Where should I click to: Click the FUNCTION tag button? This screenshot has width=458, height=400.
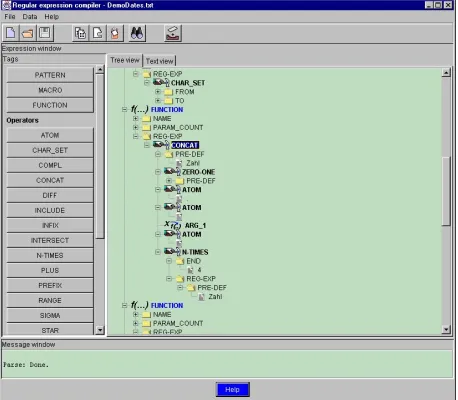(50, 105)
